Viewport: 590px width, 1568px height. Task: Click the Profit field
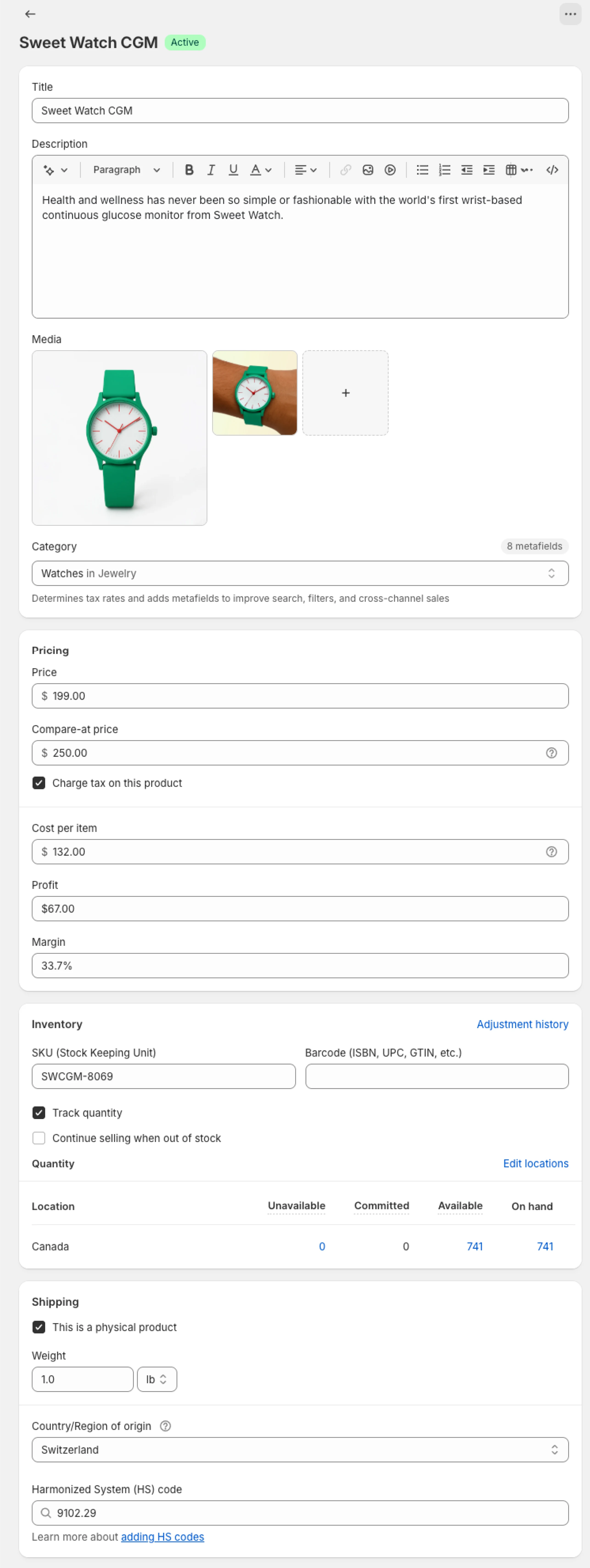point(300,909)
